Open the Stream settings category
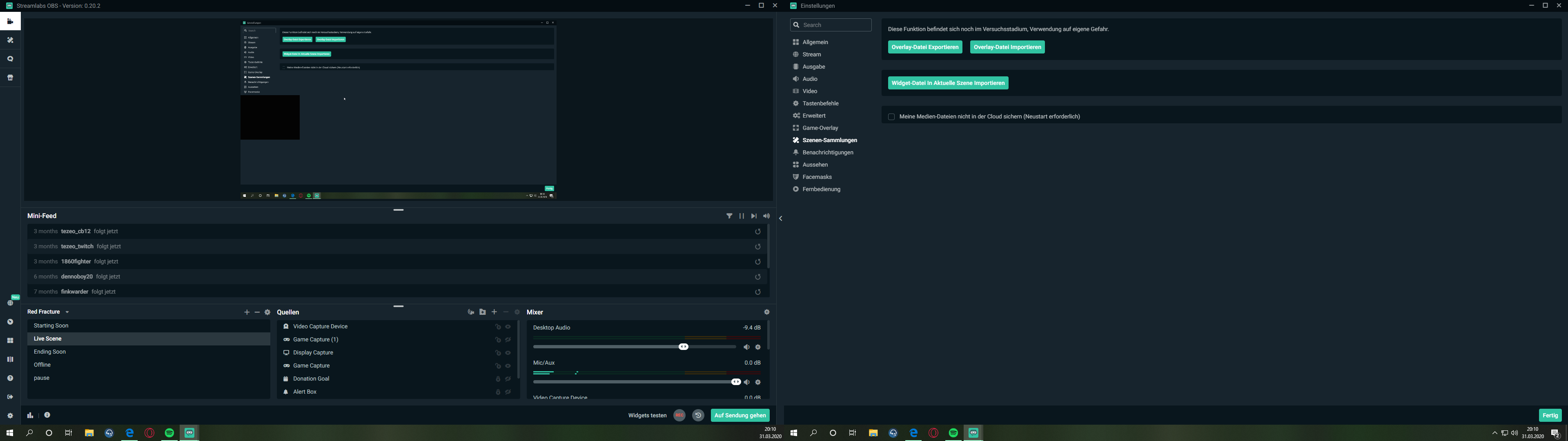The image size is (1568, 441). click(811, 55)
